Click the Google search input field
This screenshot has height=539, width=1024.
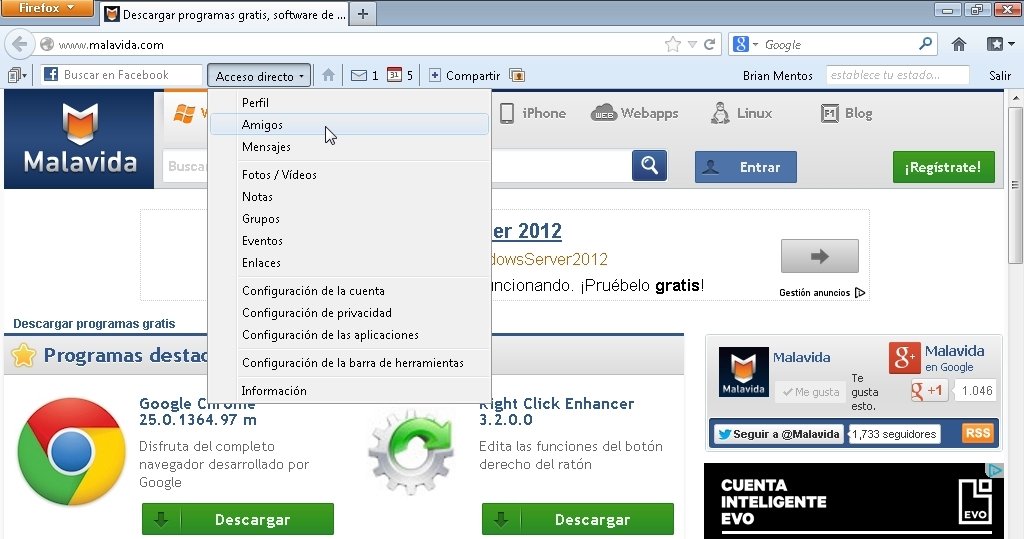click(839, 44)
